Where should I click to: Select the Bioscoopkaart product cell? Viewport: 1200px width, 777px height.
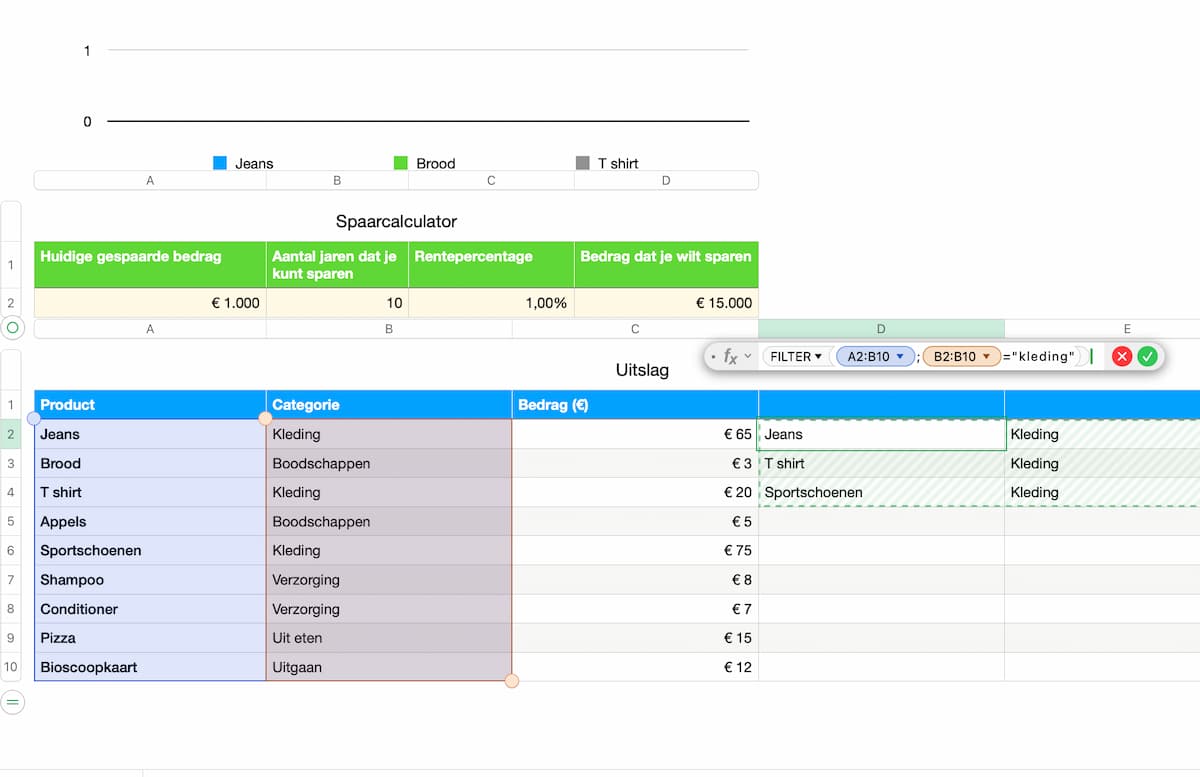click(150, 667)
